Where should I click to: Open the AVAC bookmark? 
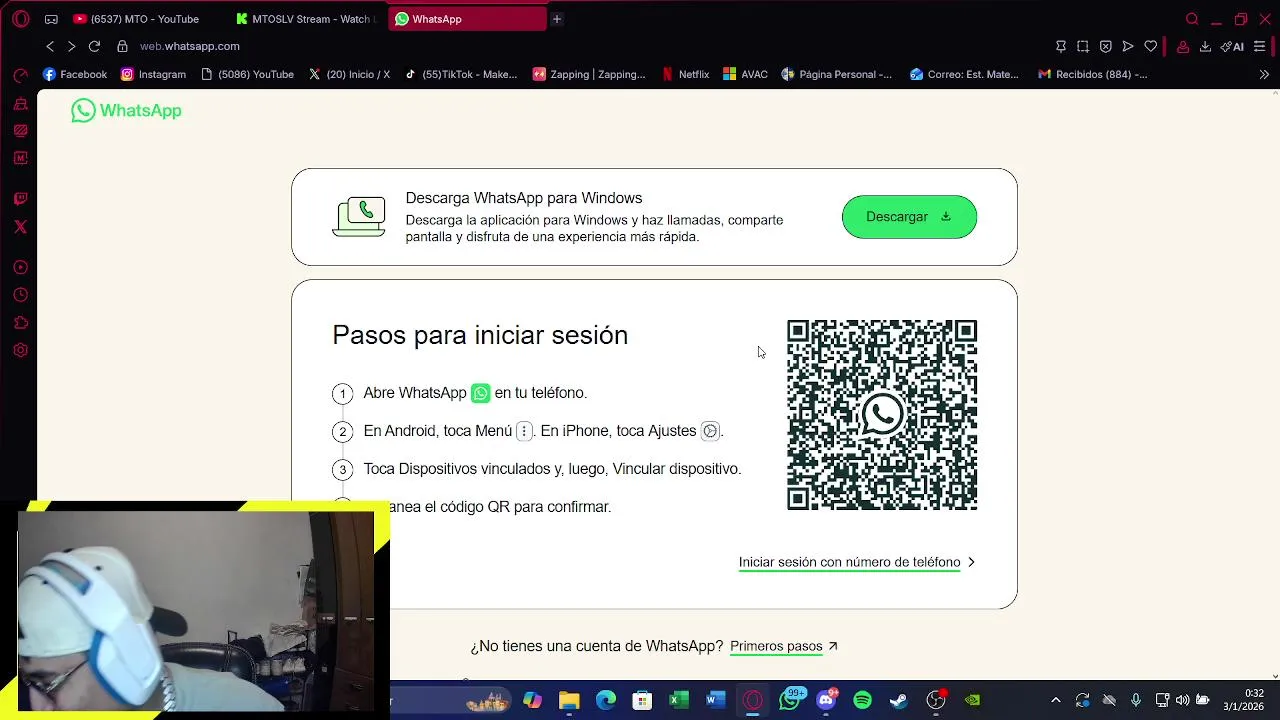pyautogui.click(x=745, y=74)
